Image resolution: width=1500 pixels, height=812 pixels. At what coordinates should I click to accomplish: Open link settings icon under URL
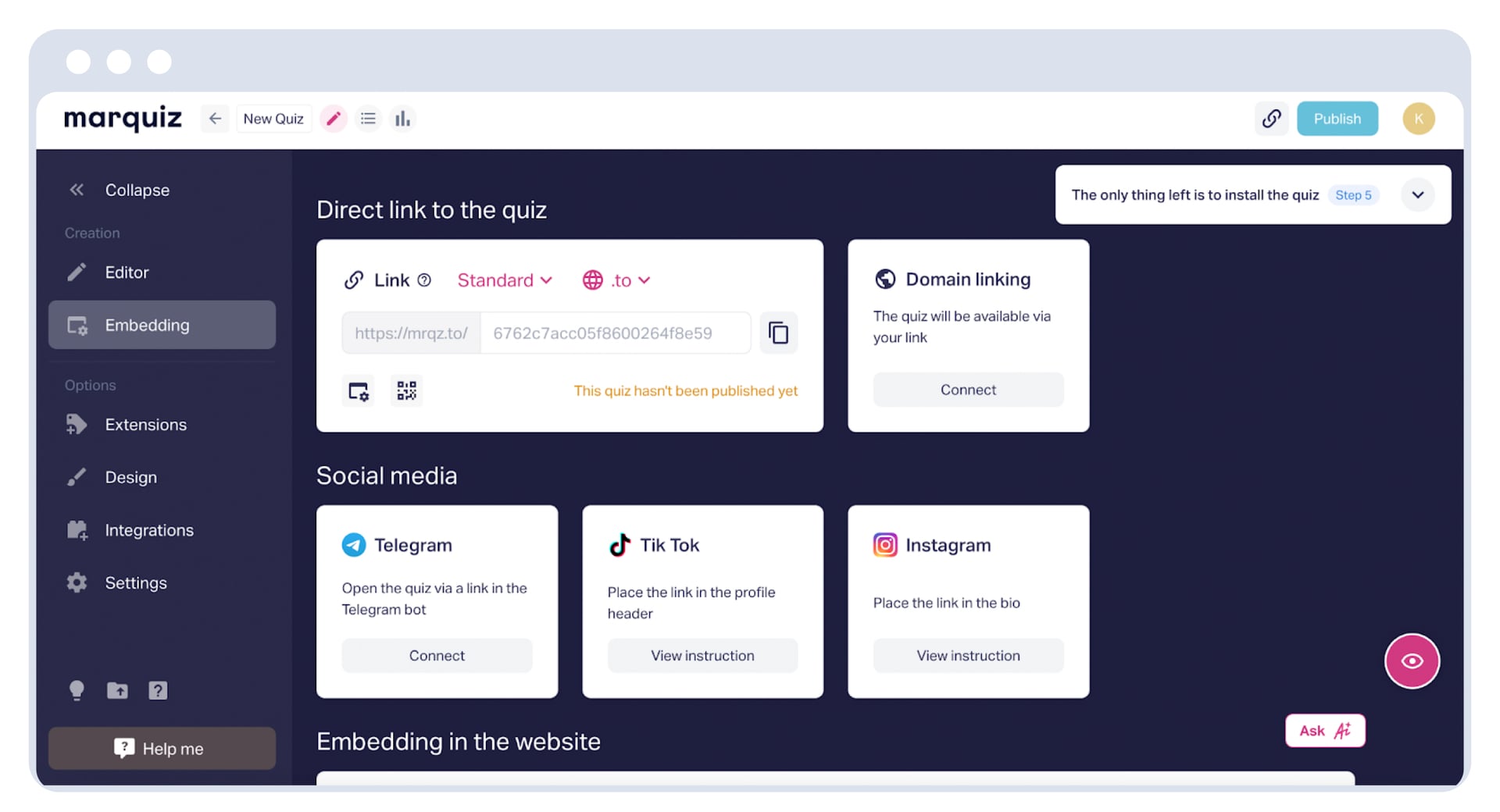tap(359, 391)
